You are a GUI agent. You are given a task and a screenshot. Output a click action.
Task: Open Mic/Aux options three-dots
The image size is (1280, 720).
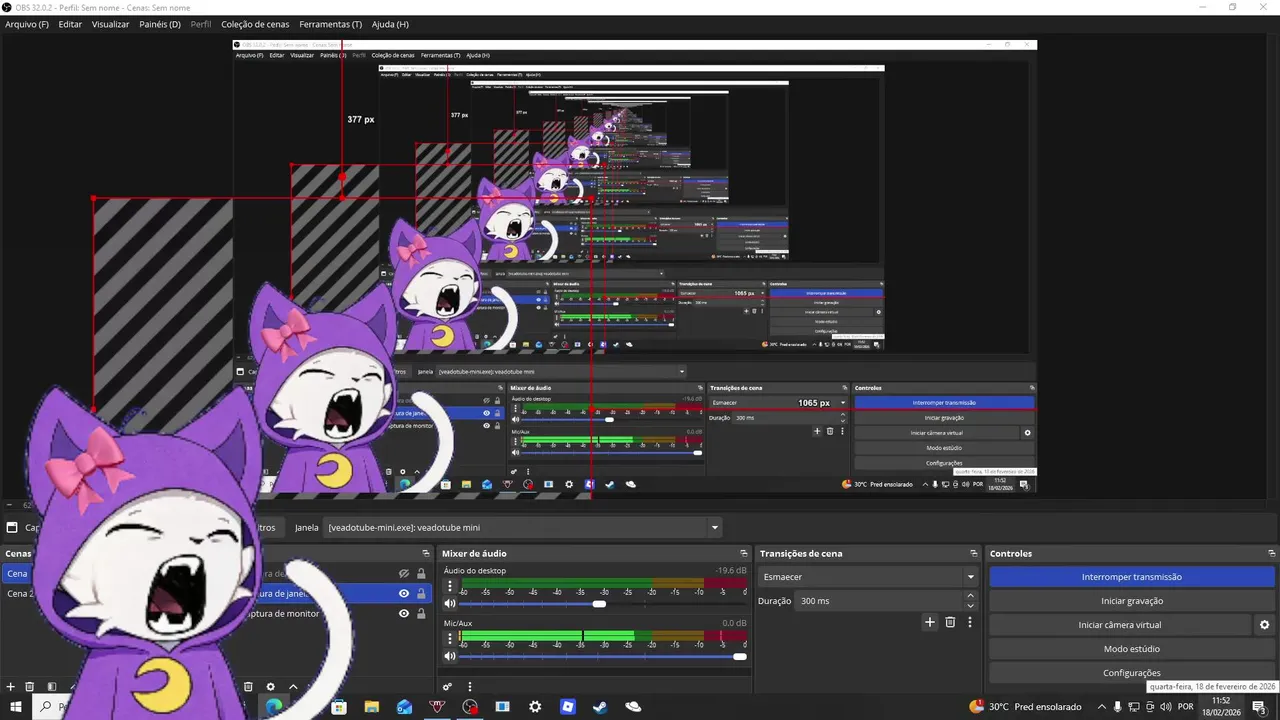(x=450, y=640)
